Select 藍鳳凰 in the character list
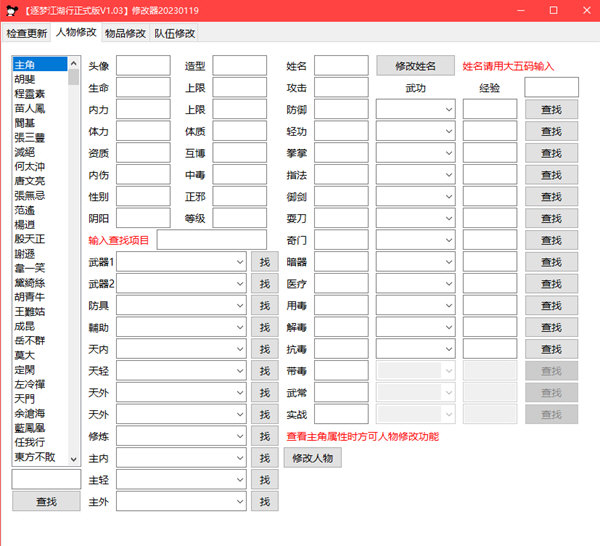The width and height of the screenshot is (600, 546). pos(40,428)
